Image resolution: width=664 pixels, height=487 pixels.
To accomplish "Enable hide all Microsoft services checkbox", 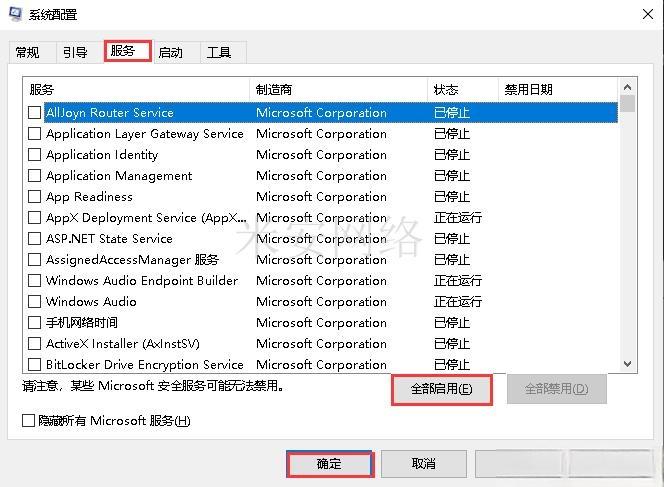I will pyautogui.click(x=29, y=421).
